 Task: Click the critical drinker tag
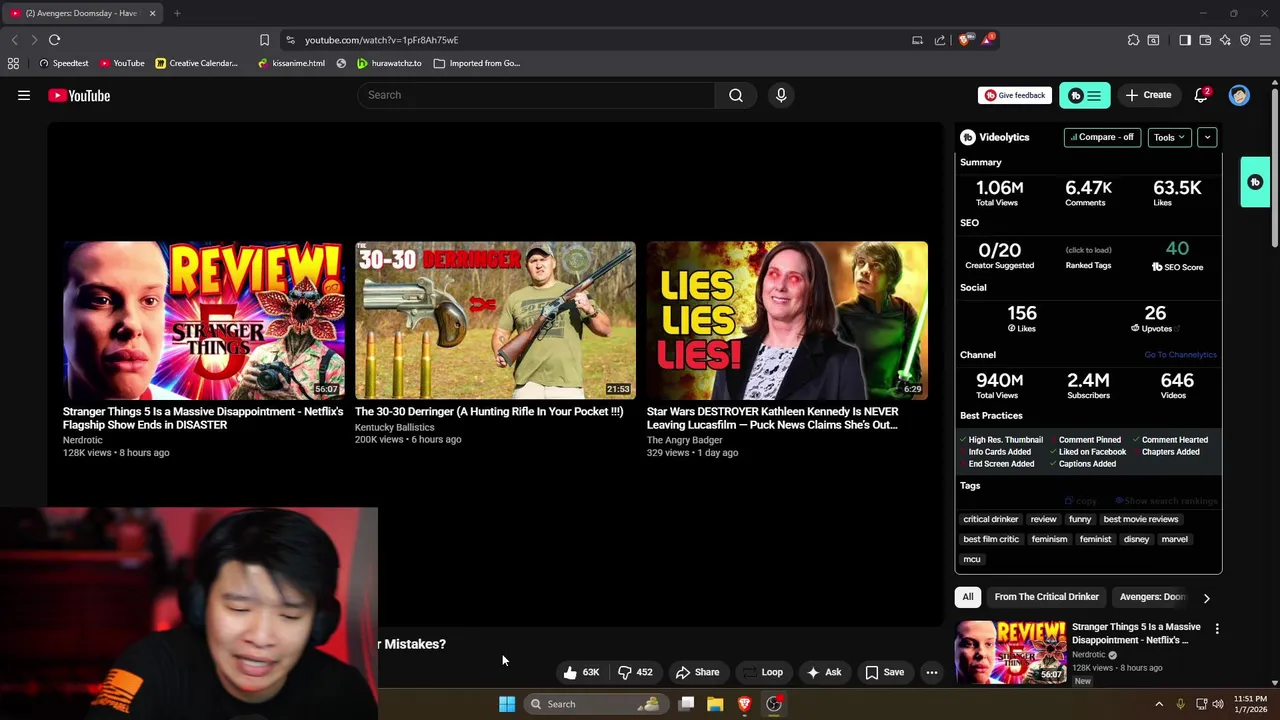990,519
